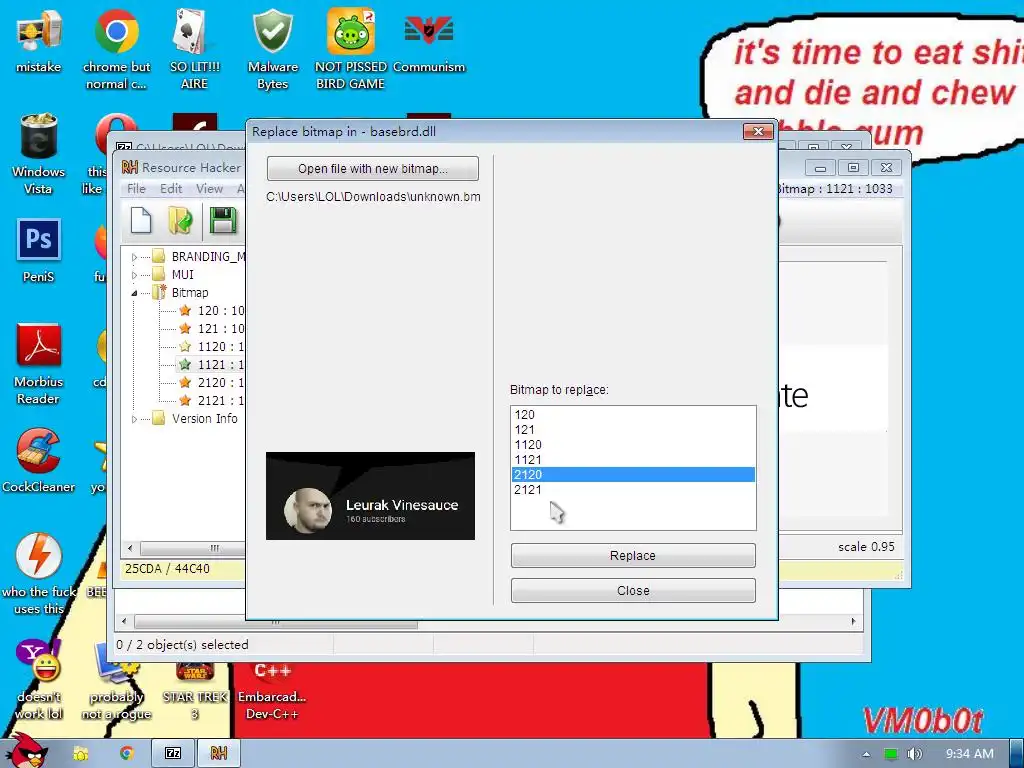The height and width of the screenshot is (768, 1024).
Task: Switch to the 7-Zip taskbar button
Action: pos(173,753)
